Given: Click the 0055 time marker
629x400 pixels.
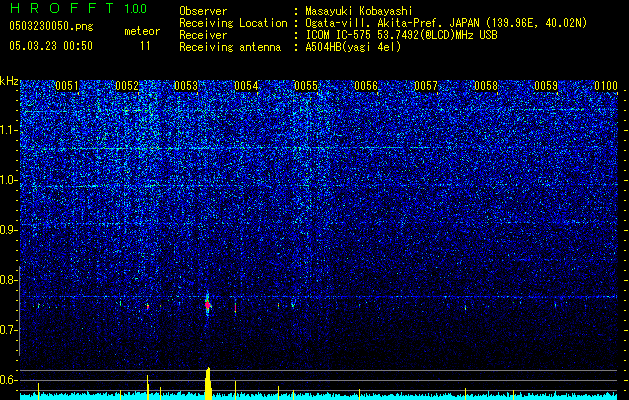Looking at the screenshot, I should 306,86.
